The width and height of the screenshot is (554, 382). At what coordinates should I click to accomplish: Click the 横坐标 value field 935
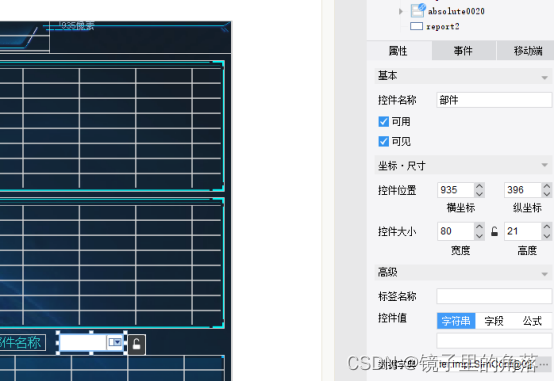455,190
